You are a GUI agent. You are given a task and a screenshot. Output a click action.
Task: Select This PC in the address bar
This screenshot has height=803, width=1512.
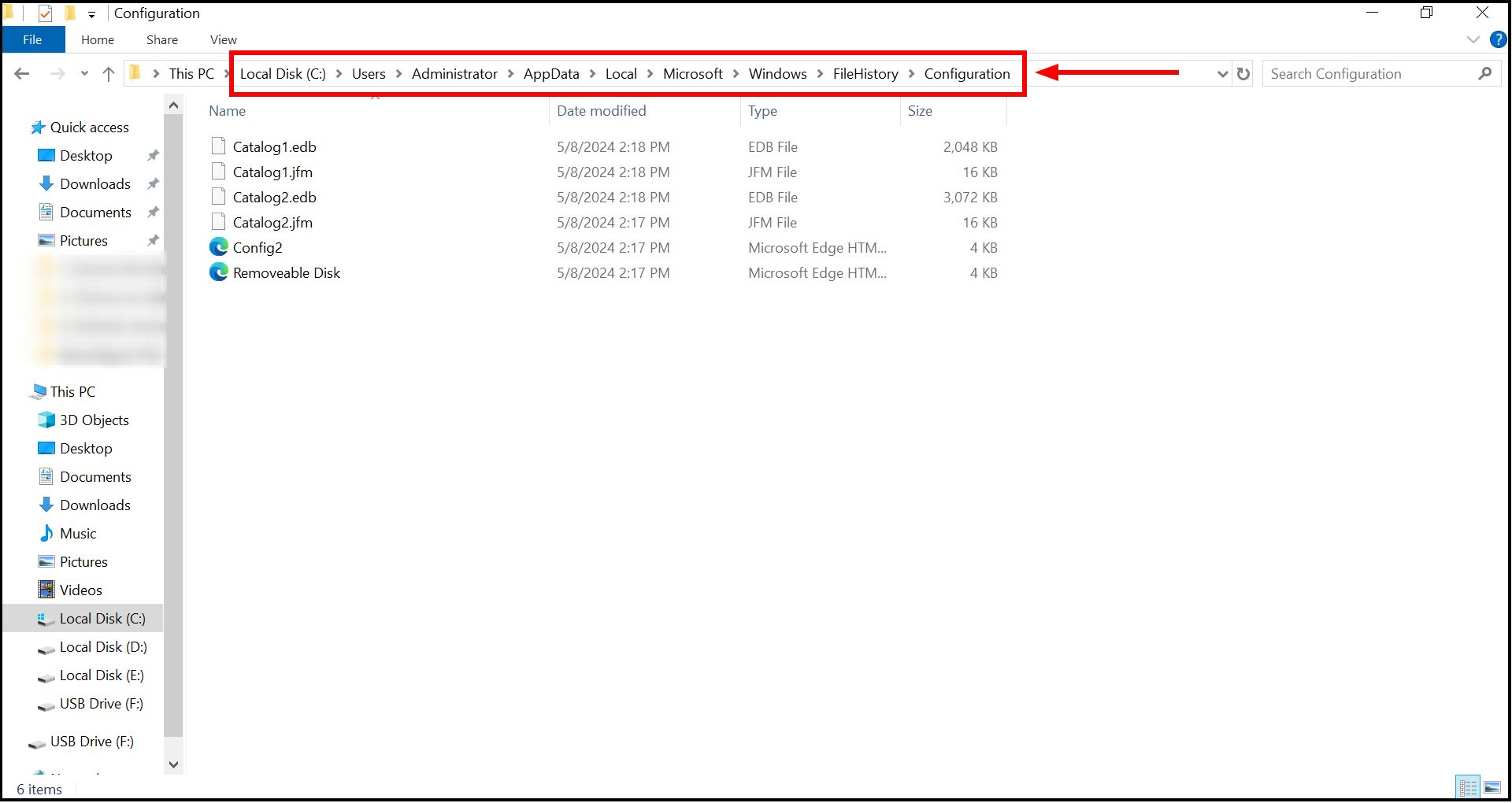click(x=191, y=73)
